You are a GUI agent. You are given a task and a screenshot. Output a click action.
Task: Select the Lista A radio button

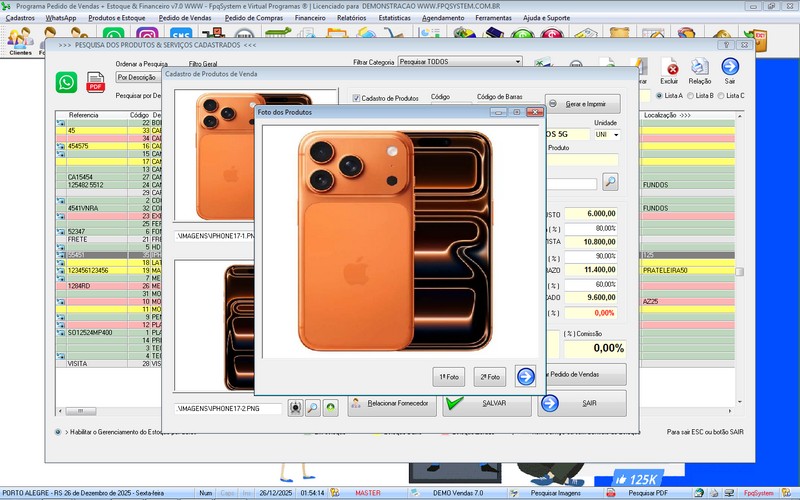click(x=660, y=95)
